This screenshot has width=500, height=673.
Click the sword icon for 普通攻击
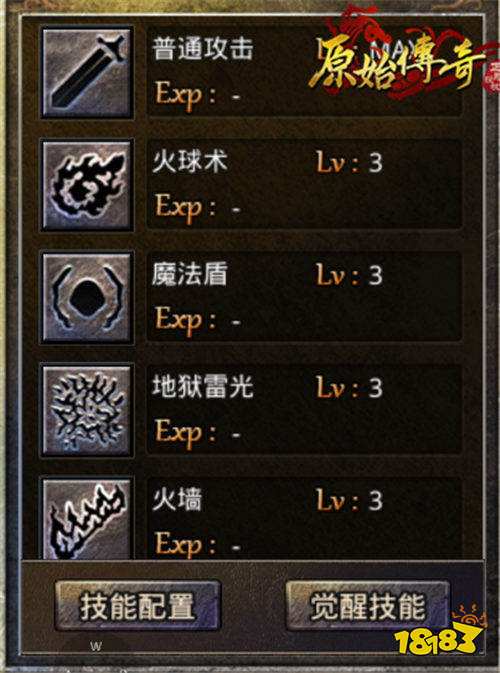pos(87,73)
